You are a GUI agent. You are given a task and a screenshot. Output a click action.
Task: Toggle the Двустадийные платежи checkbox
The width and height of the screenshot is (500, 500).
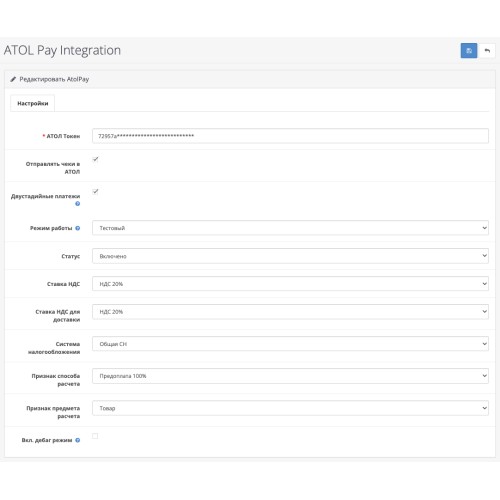(x=95, y=191)
